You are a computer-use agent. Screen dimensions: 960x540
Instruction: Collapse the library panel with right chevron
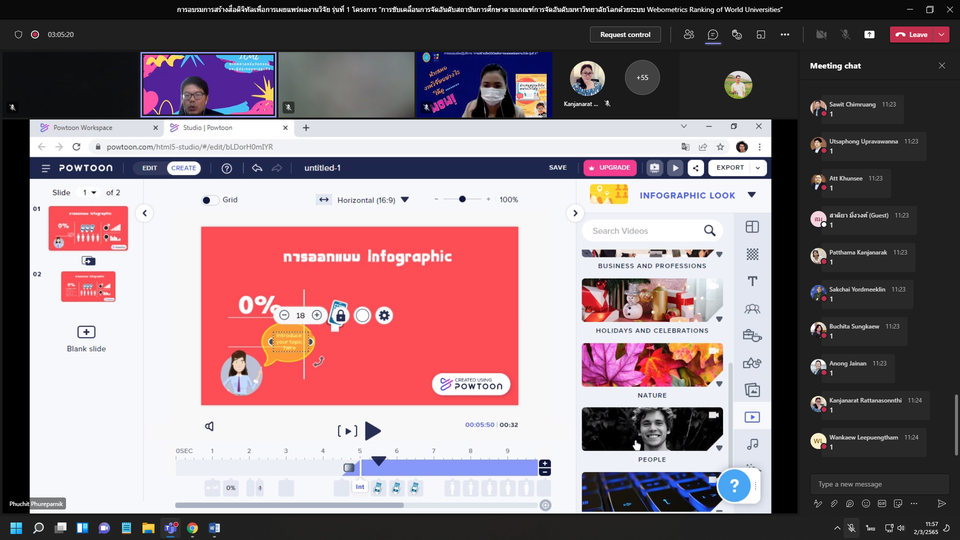[x=575, y=213]
